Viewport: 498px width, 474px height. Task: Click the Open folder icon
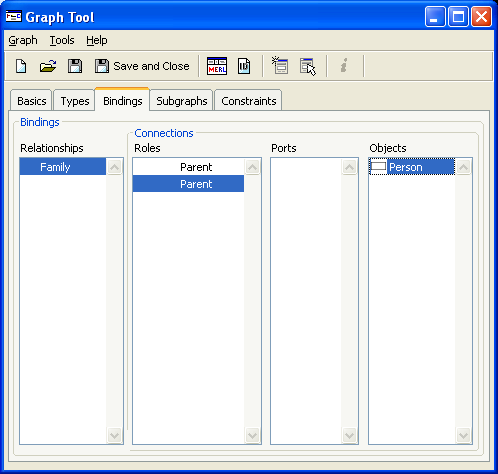pyautogui.click(x=48, y=66)
